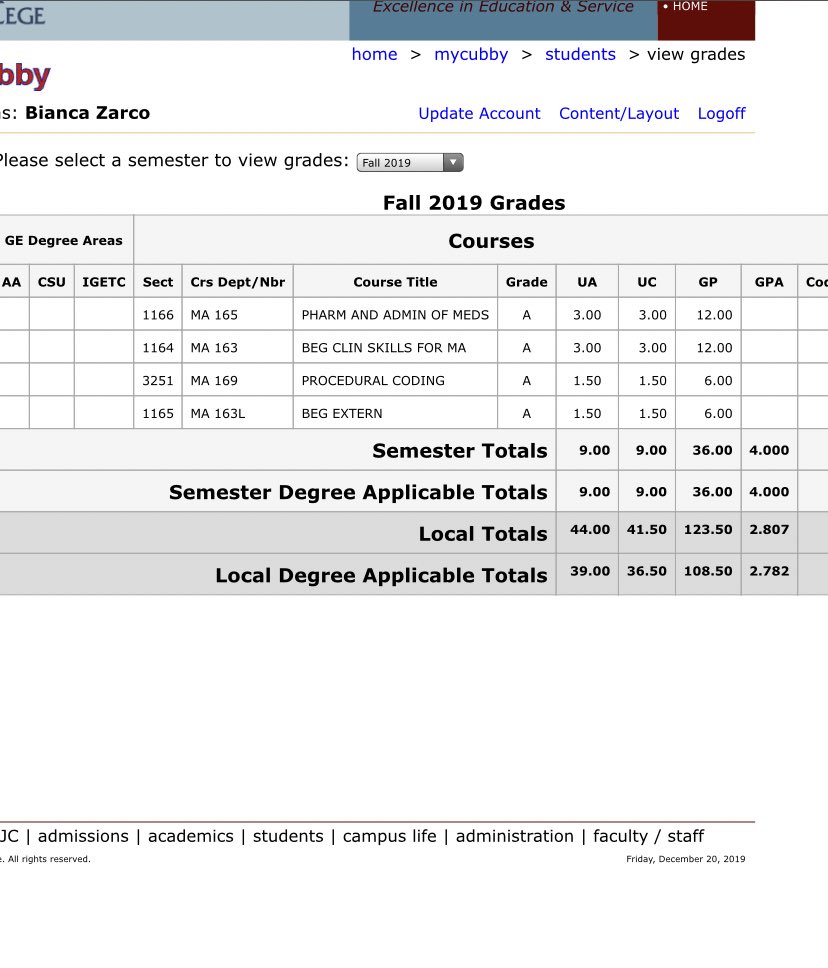The image size is (828, 968).
Task: Click the Fall 2019 Grades heading
Action: 474,202
